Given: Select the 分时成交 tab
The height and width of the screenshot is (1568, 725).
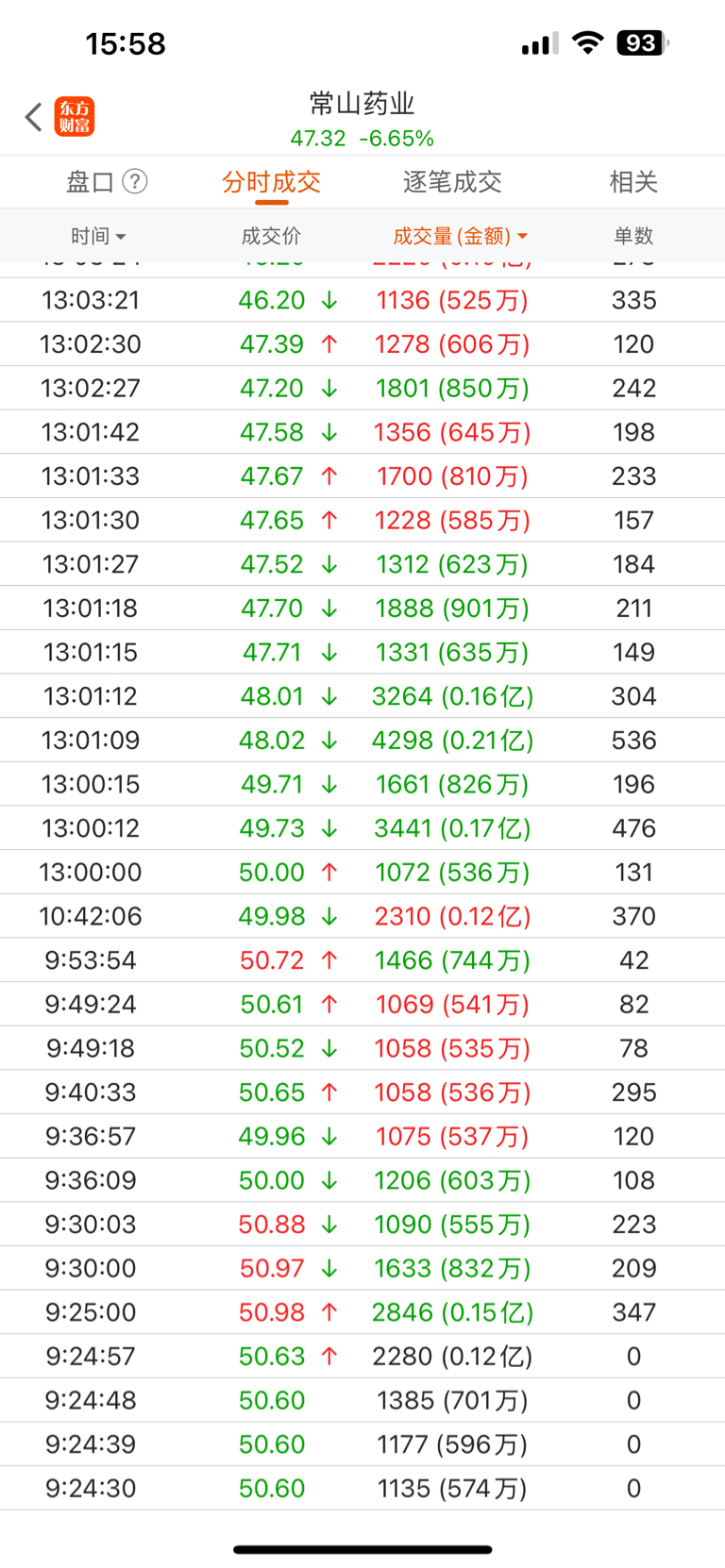Looking at the screenshot, I should 272,181.
